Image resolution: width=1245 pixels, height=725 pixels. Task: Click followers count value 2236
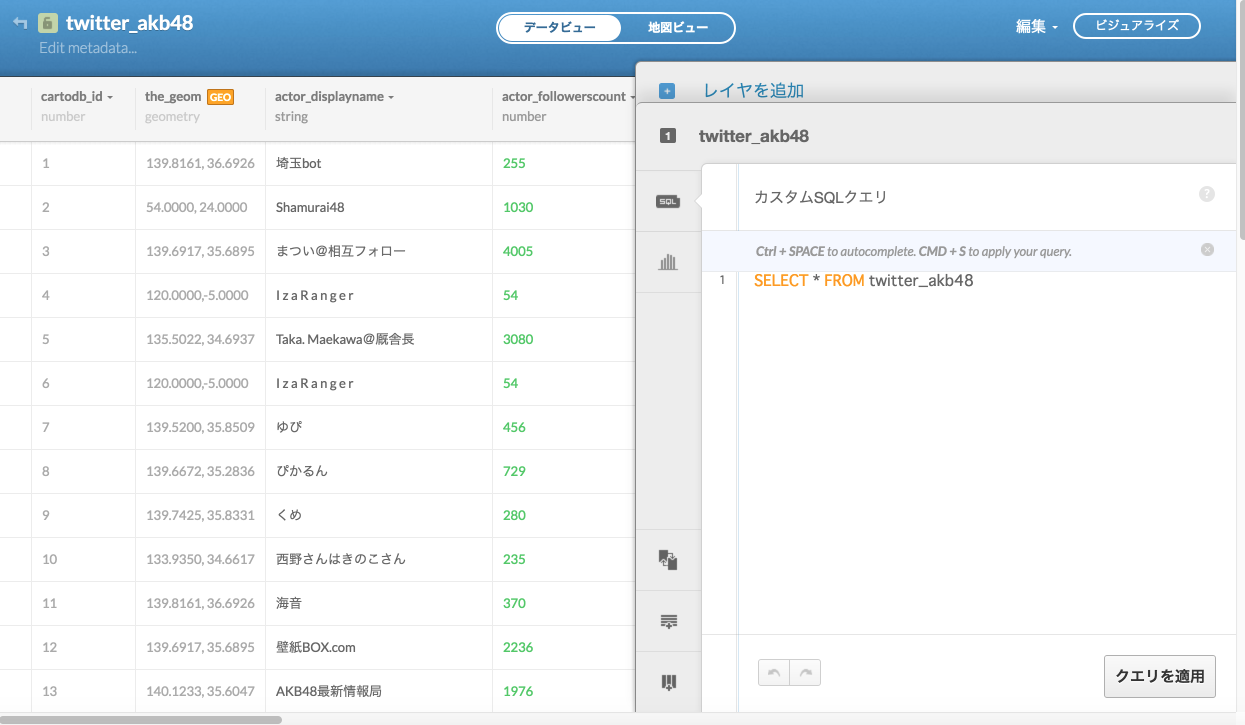pos(518,647)
